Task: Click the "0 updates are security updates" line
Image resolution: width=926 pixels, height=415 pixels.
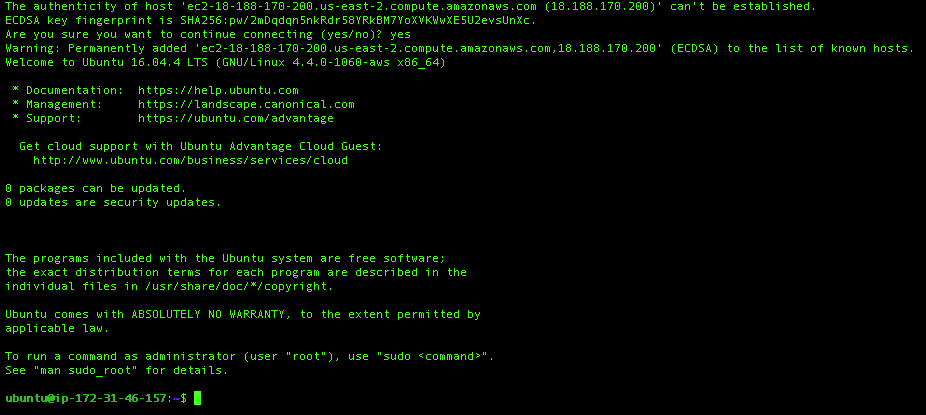Action: click(x=113, y=202)
